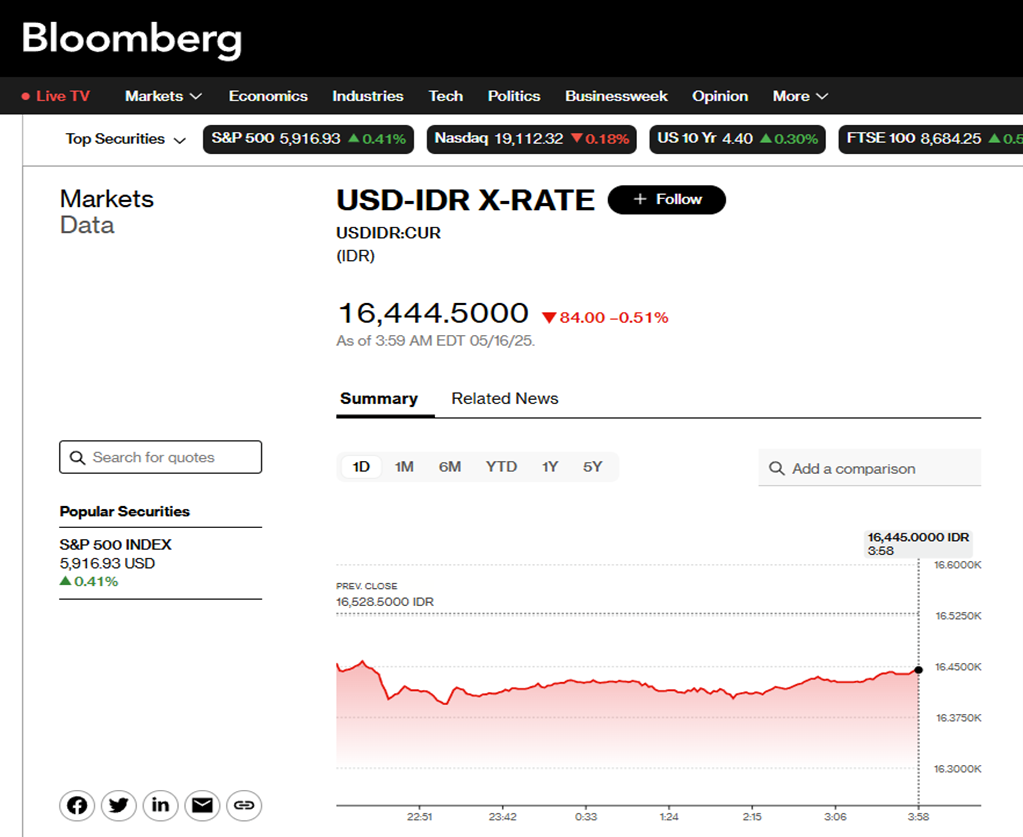This screenshot has width=1023, height=837.
Task: Click the Bloomberg logo
Action: 132,39
